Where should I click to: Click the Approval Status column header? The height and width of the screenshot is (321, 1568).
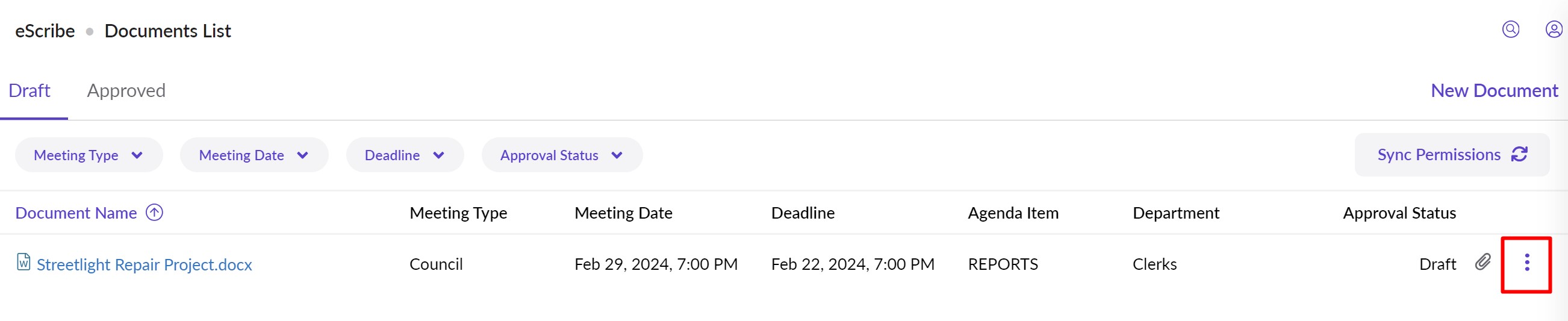pyautogui.click(x=1399, y=213)
